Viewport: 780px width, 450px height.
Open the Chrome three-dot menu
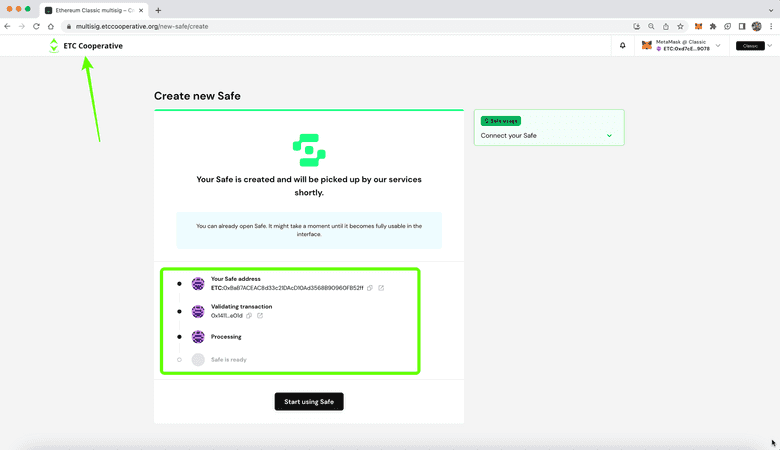(770, 26)
